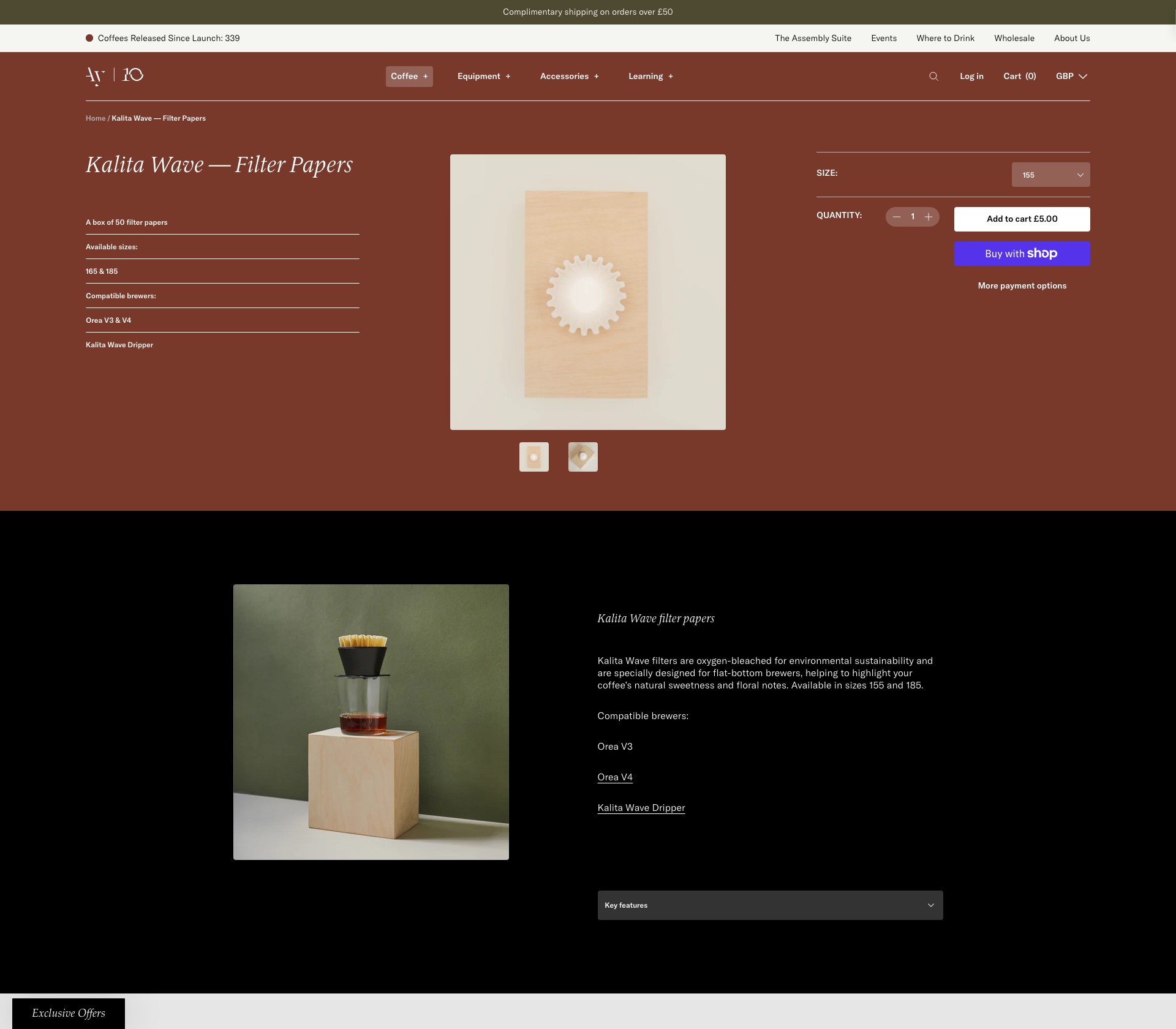Go to The Assembly Suite

[813, 38]
